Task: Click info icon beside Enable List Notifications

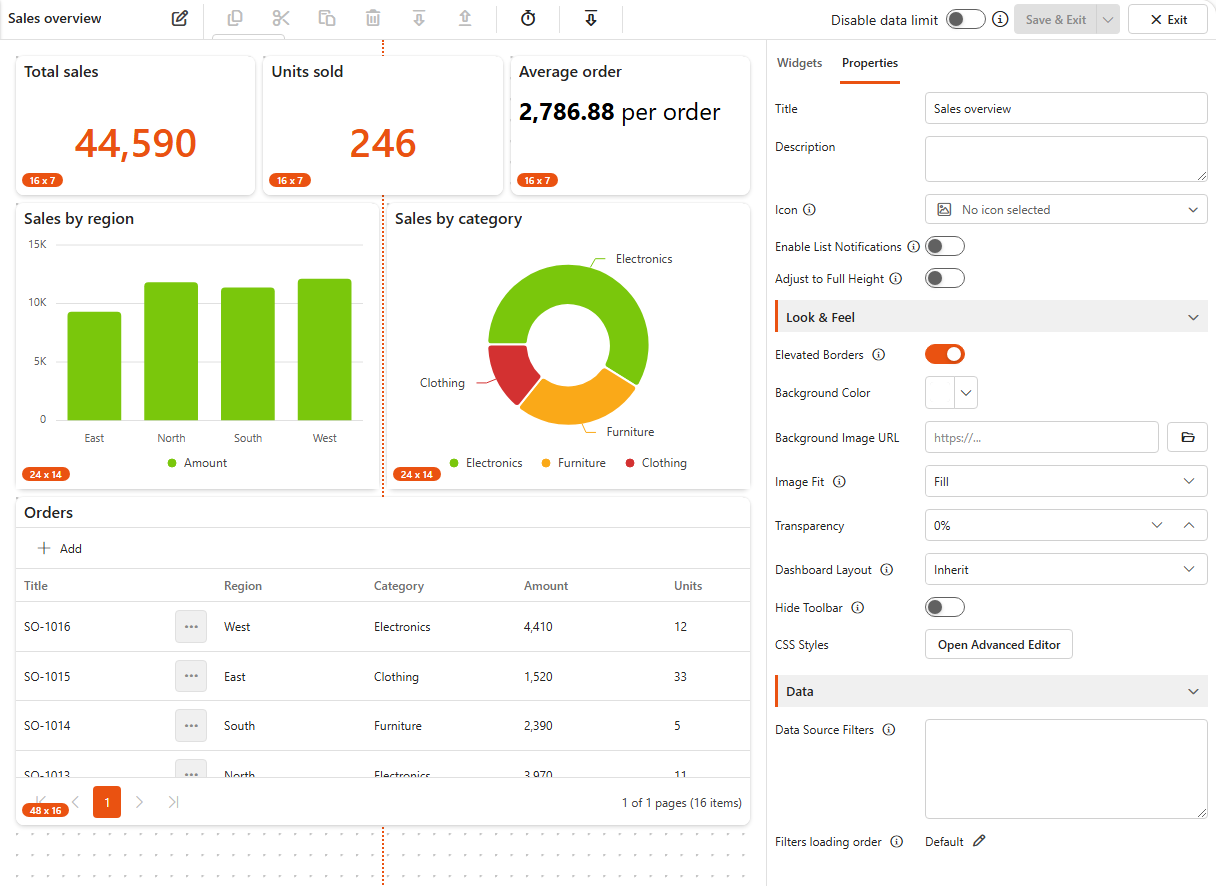Action: tap(913, 247)
